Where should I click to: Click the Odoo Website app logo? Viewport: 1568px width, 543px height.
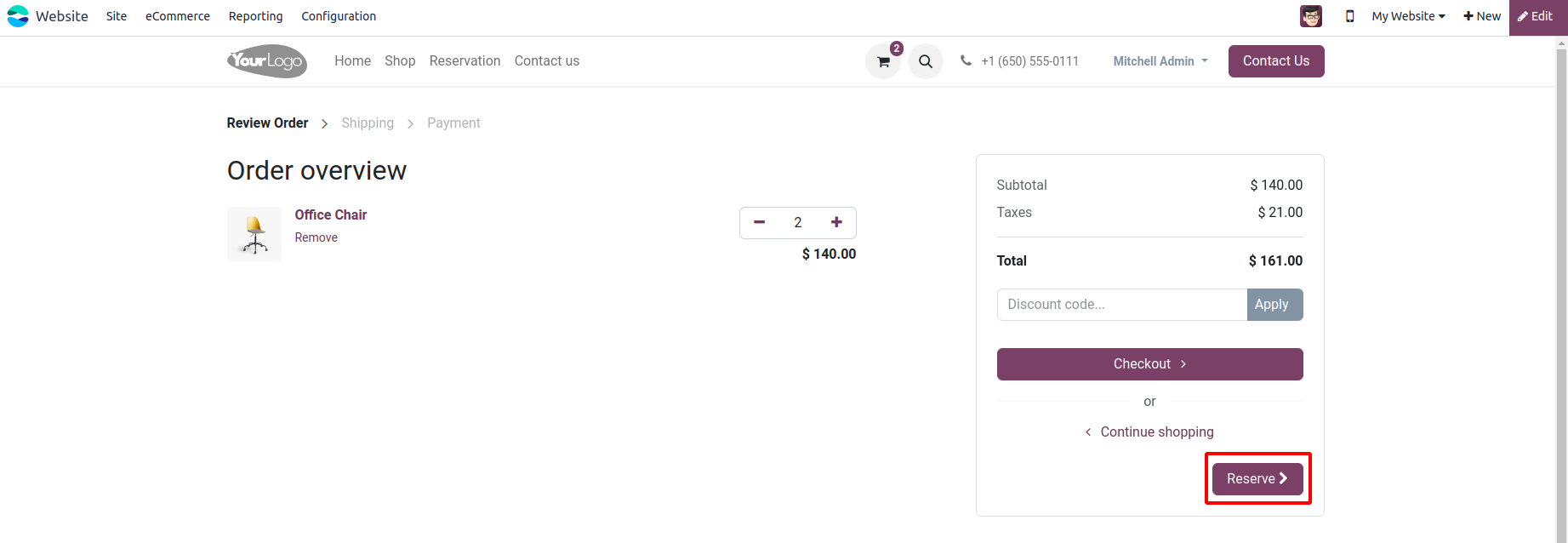[x=18, y=16]
